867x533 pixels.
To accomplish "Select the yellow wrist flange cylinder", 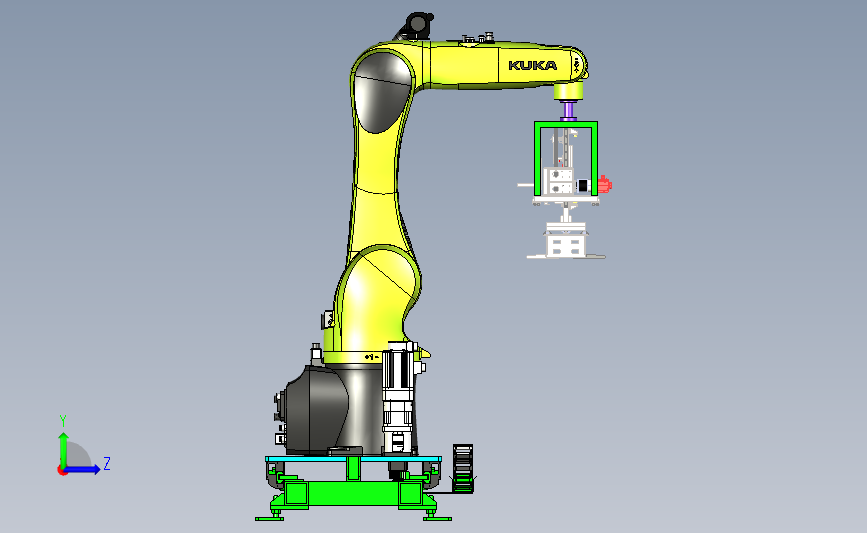I will click(x=568, y=91).
